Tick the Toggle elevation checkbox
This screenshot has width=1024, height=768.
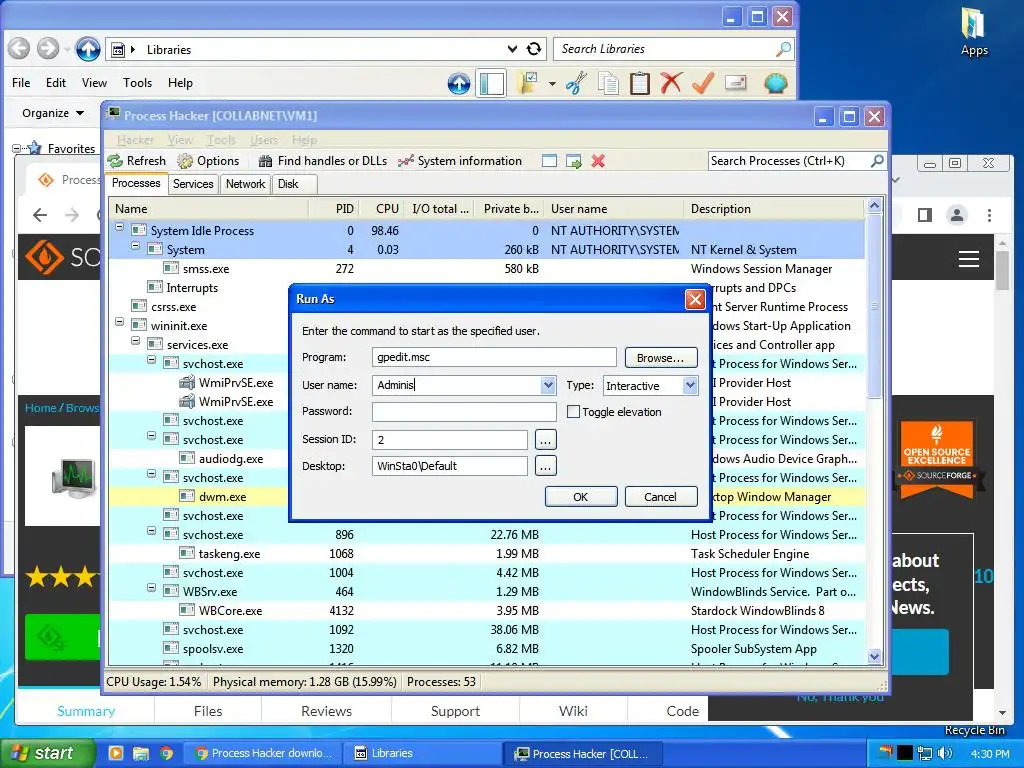573,412
